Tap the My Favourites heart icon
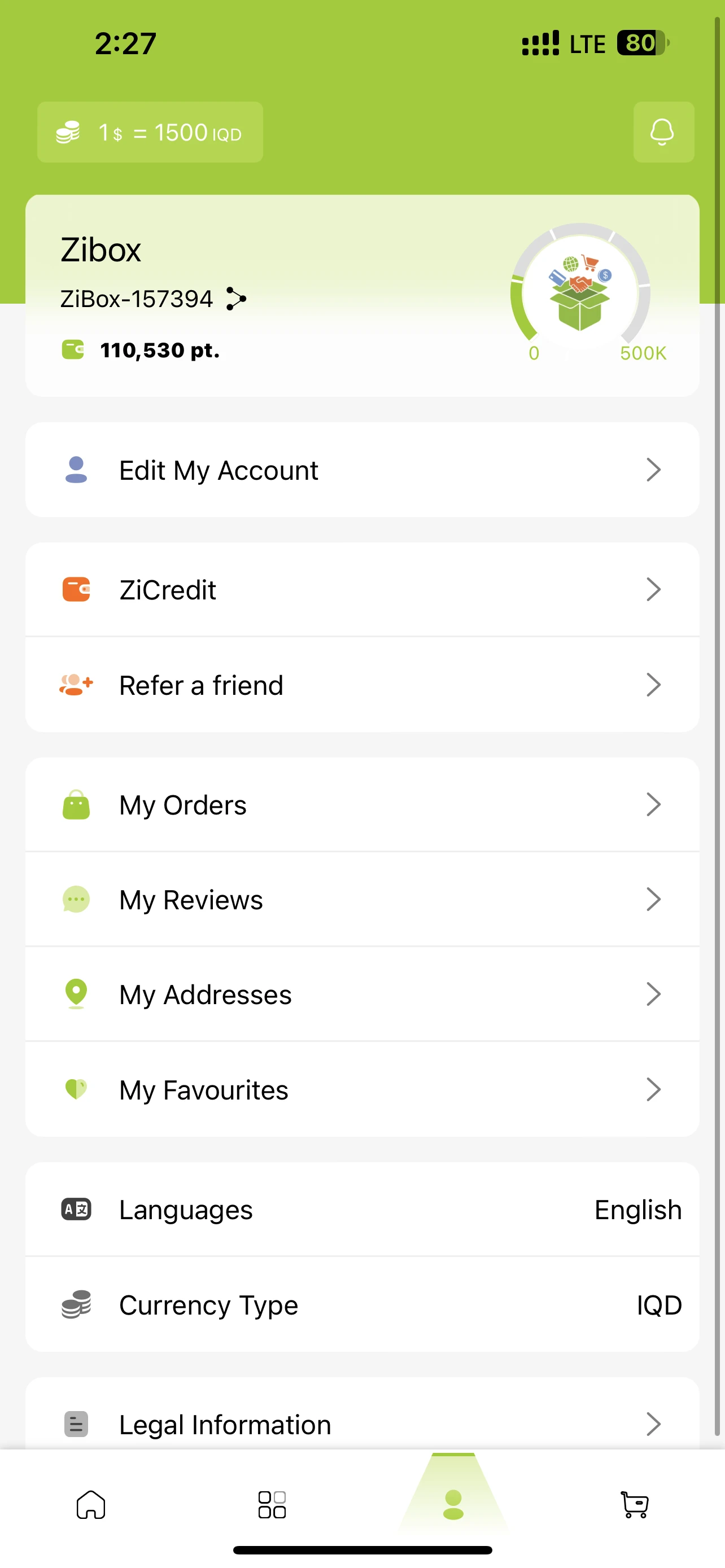 coord(76,1089)
